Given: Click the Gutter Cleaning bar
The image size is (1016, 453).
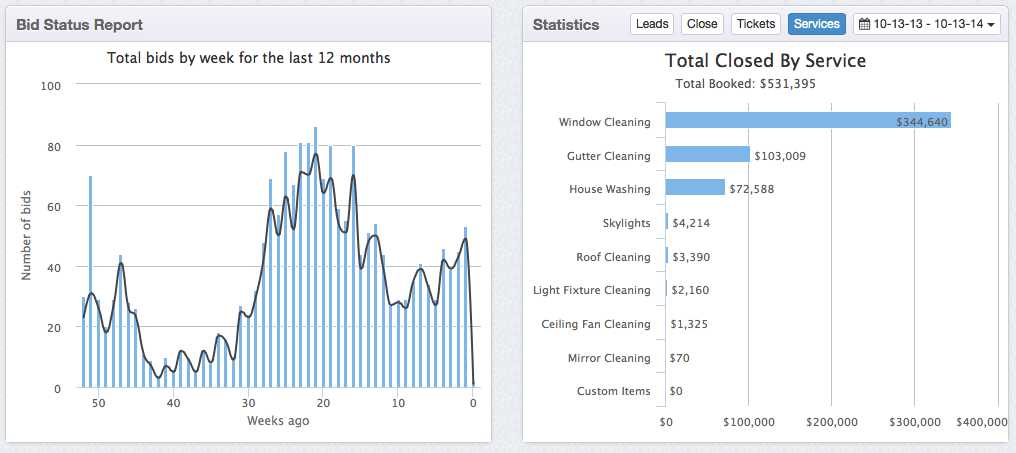Looking at the screenshot, I should pos(707,155).
